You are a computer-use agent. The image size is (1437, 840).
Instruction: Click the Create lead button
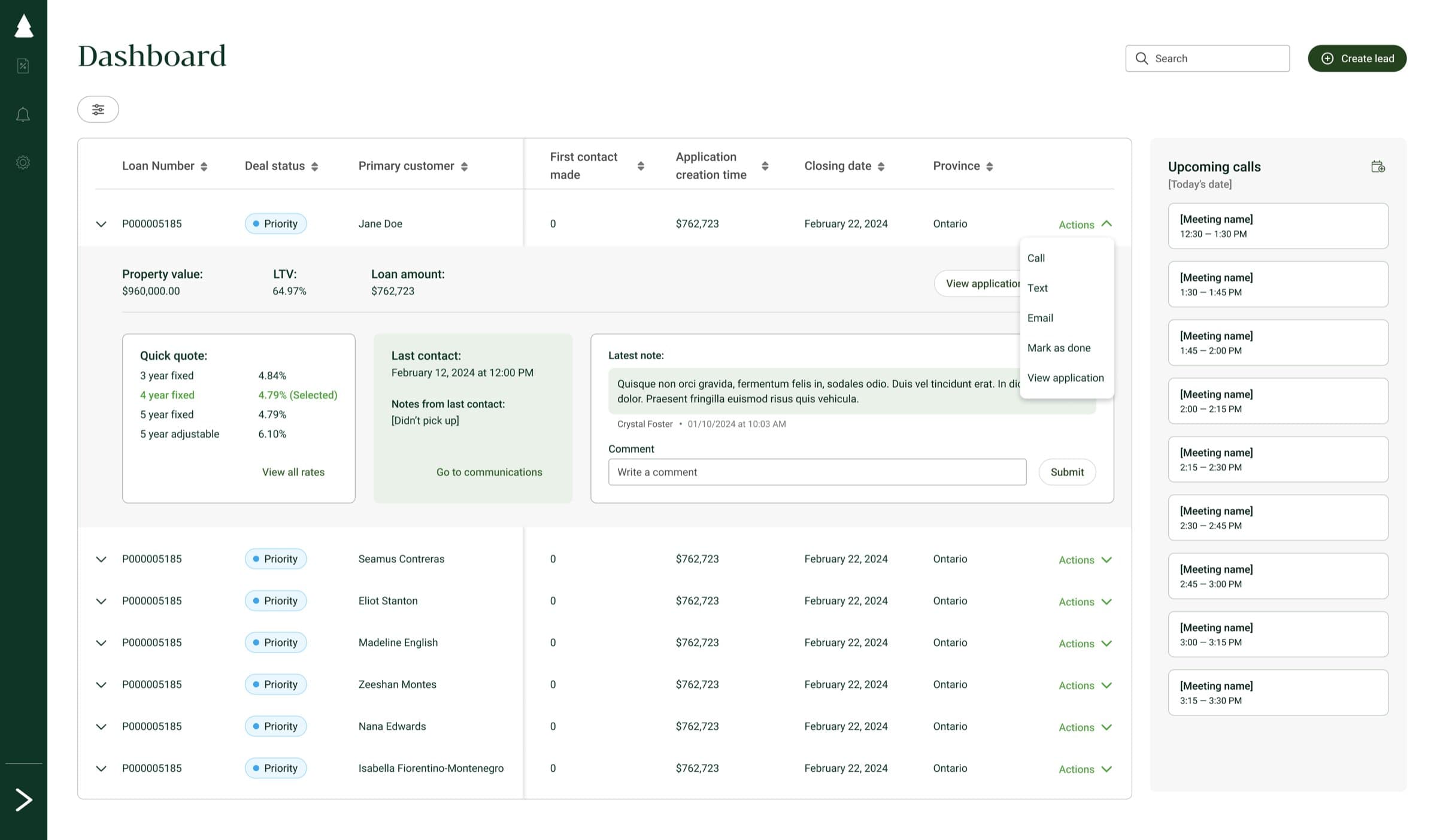pyautogui.click(x=1357, y=58)
